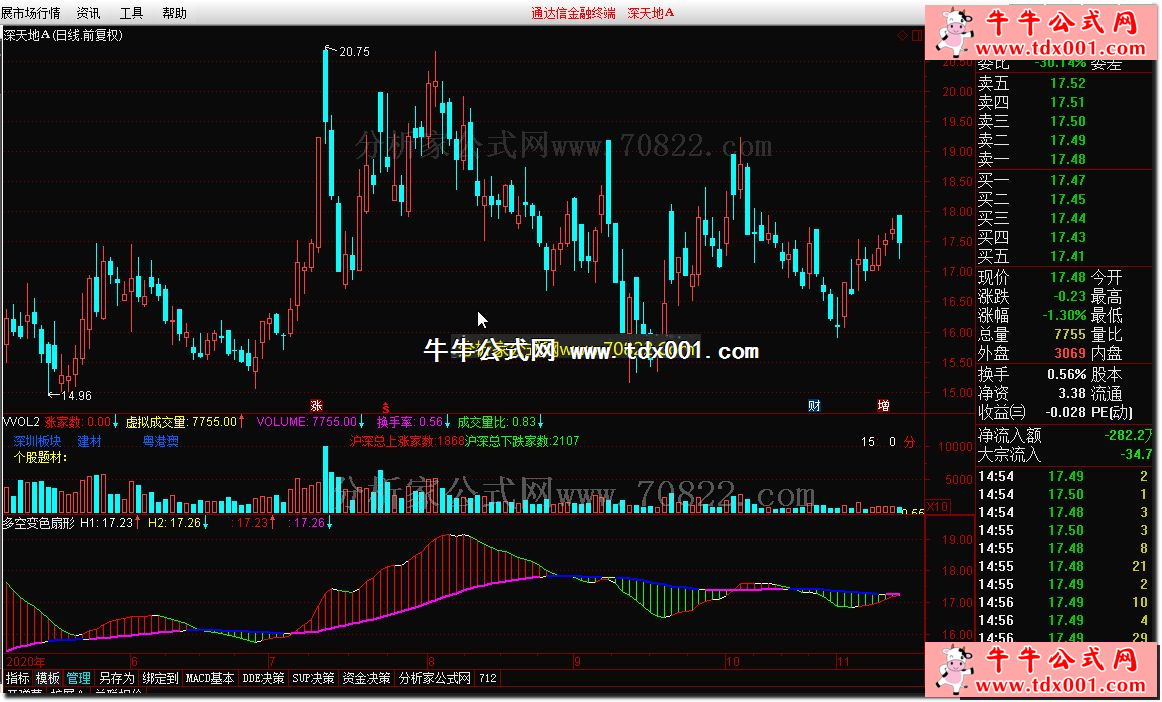Screen dimensions: 1162x702
Task: Click the 深圳板块 sector link
Action: click(x=37, y=442)
